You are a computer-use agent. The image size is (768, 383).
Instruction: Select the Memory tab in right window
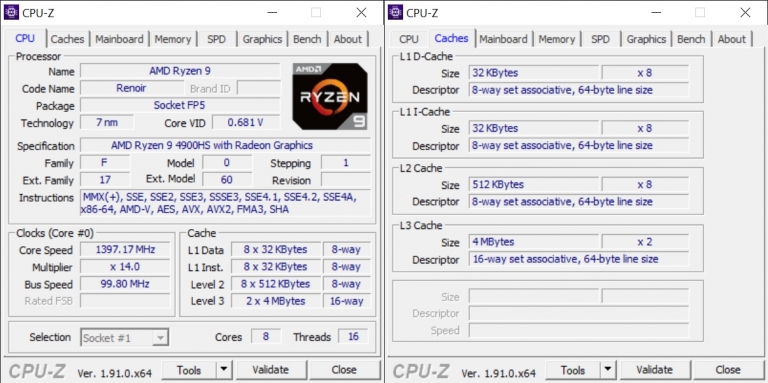tap(556, 39)
